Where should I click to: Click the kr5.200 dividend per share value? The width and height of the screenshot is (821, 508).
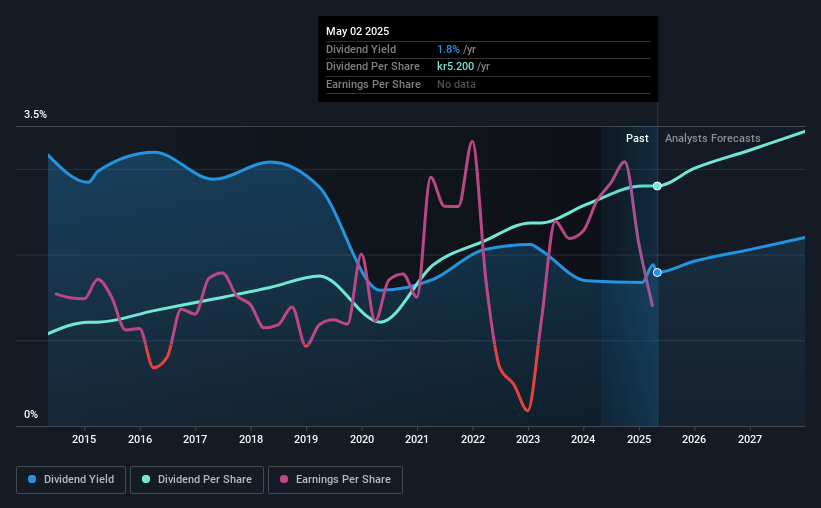[456, 67]
